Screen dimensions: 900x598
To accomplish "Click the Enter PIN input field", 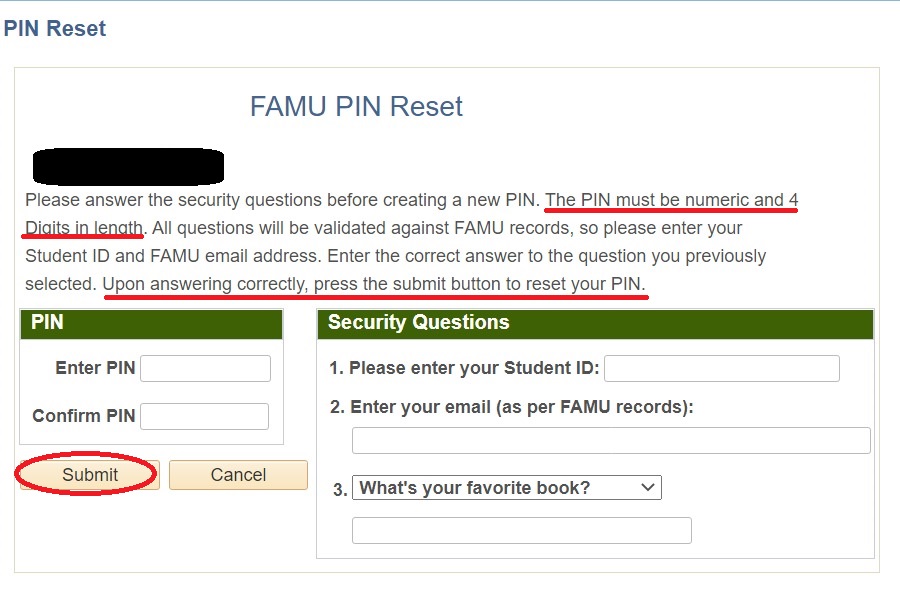I will click(205, 368).
